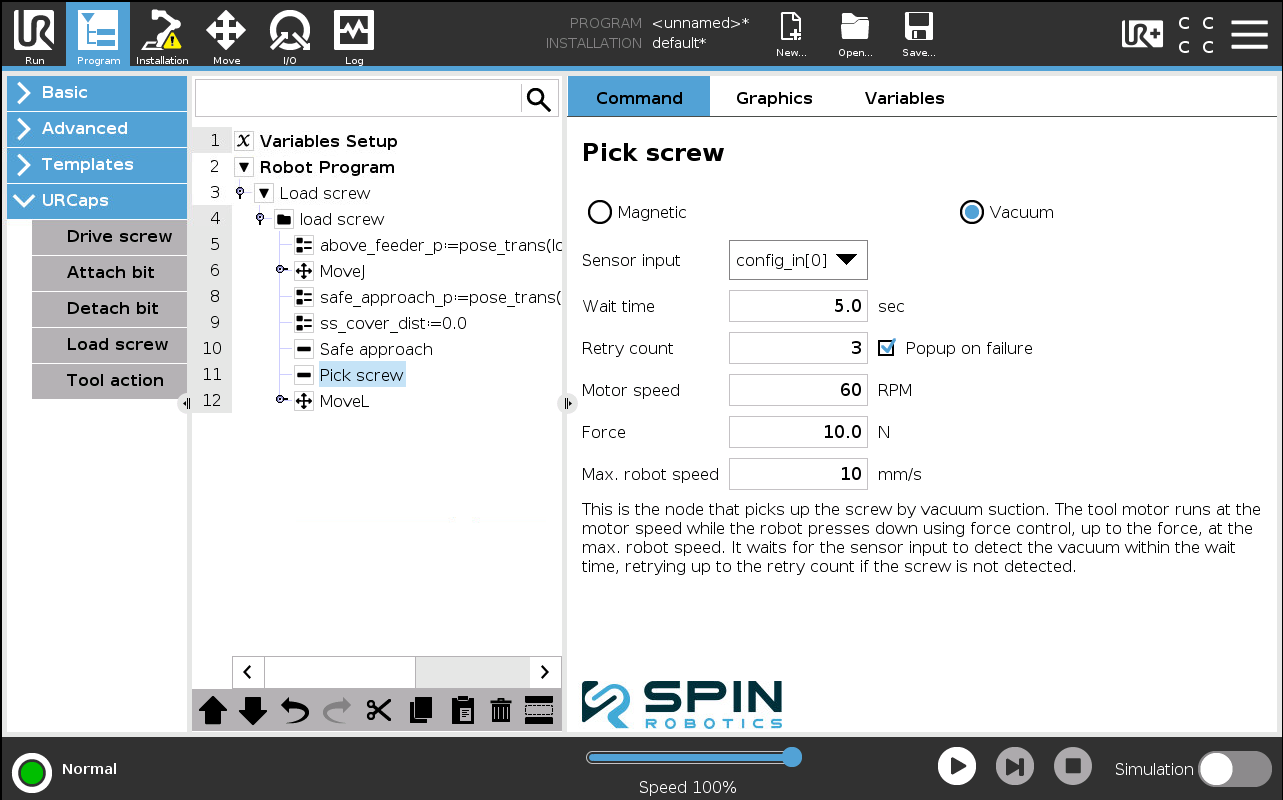This screenshot has height=800, width=1283.
Task: Click the scissors cut icon in program toolbar
Action: click(379, 711)
